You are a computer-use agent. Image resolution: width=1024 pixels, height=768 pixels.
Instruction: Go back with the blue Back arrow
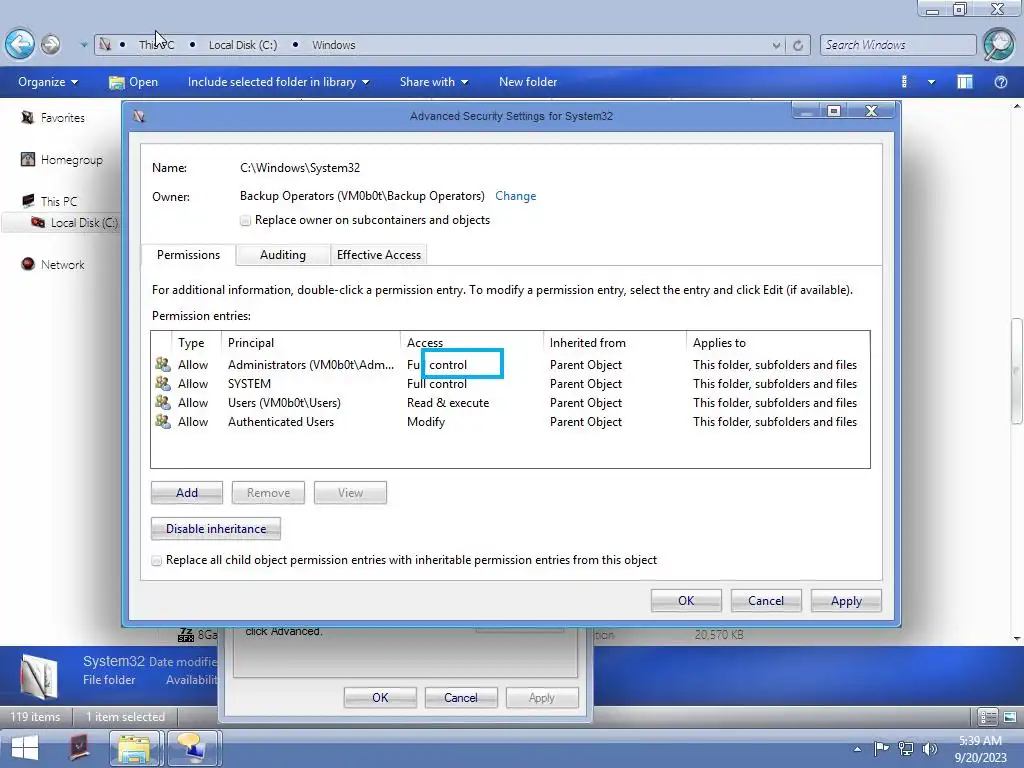coord(20,44)
